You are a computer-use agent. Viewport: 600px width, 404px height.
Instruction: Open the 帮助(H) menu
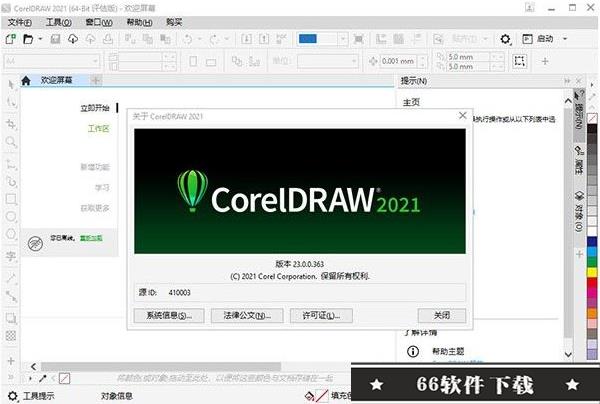(x=139, y=23)
